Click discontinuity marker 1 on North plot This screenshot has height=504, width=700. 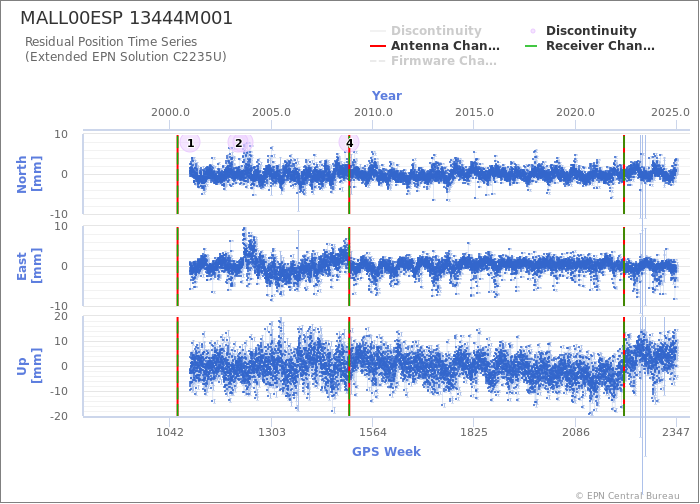tap(191, 143)
